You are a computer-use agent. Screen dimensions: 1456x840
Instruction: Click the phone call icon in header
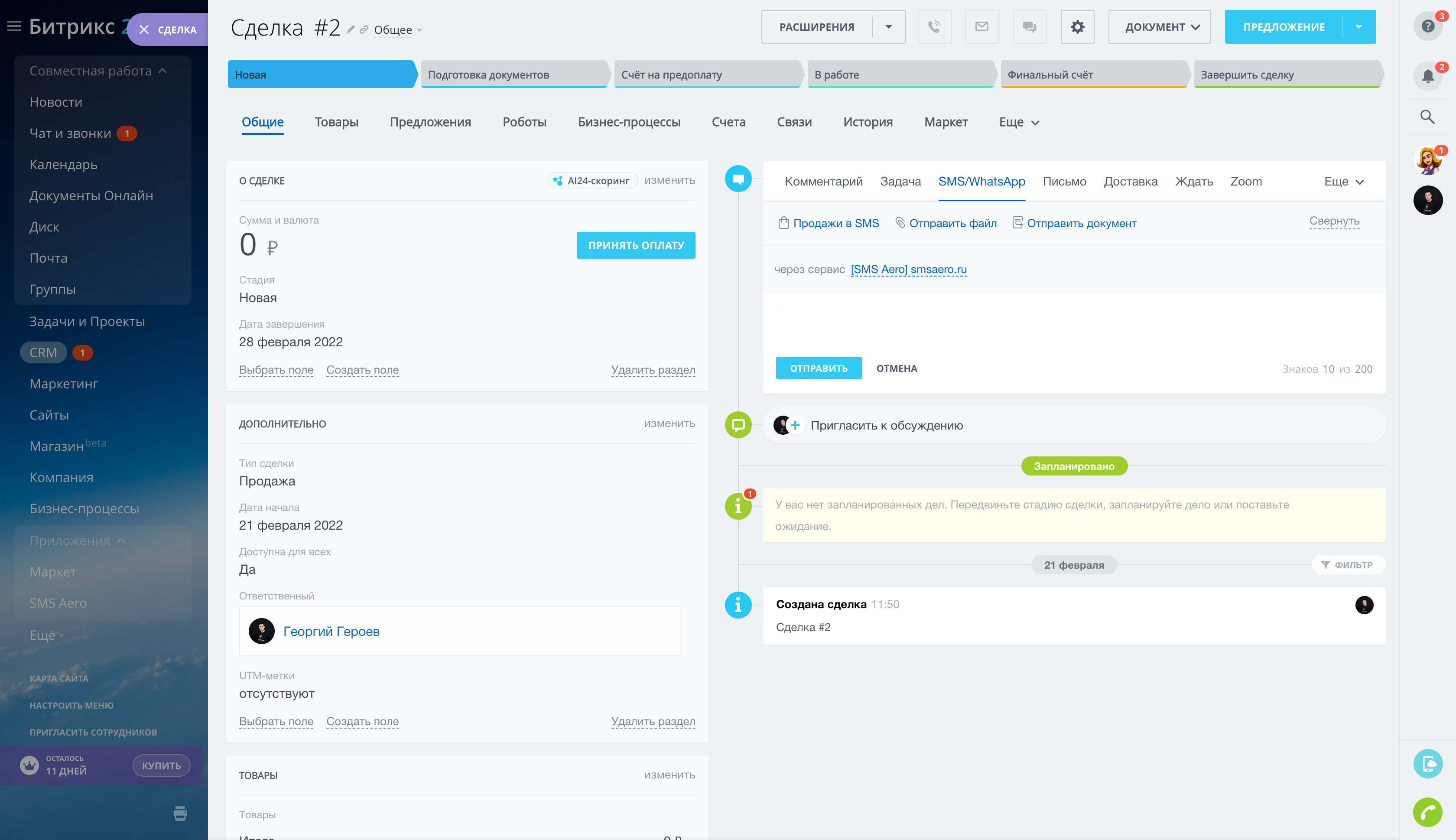[934, 26]
